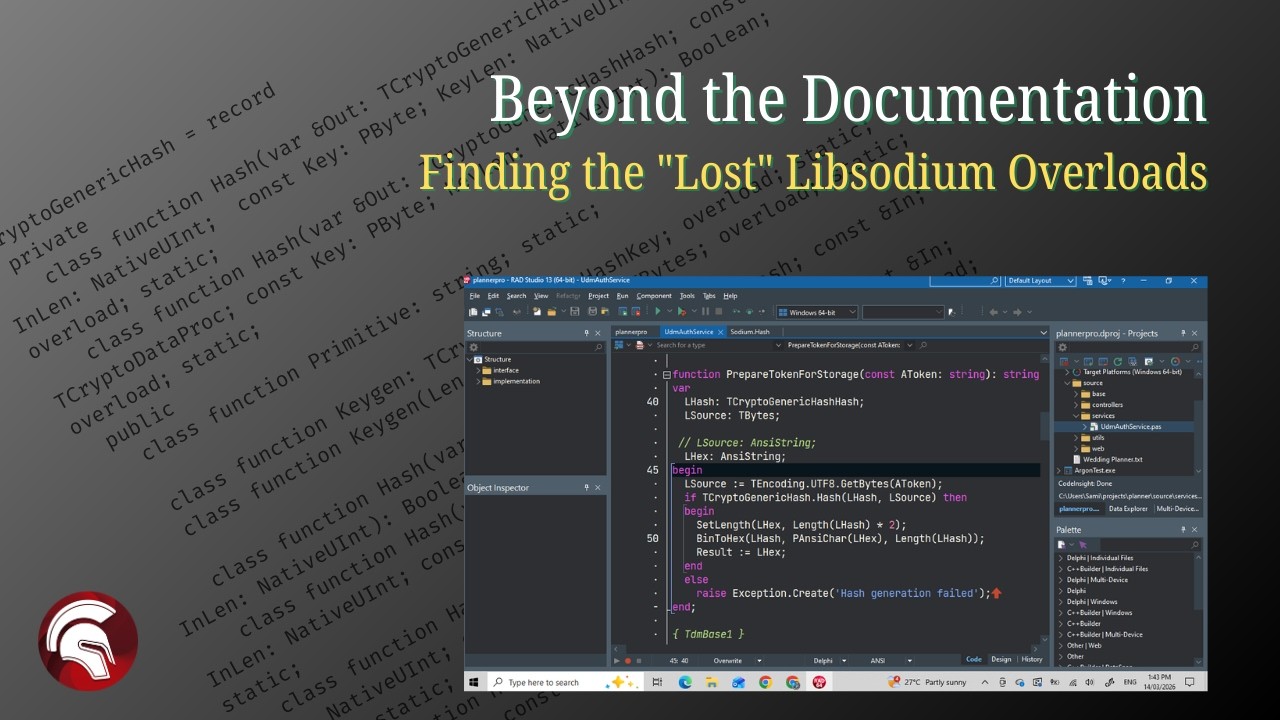Open the Component menu
The height and width of the screenshot is (720, 1280).
coord(654,296)
